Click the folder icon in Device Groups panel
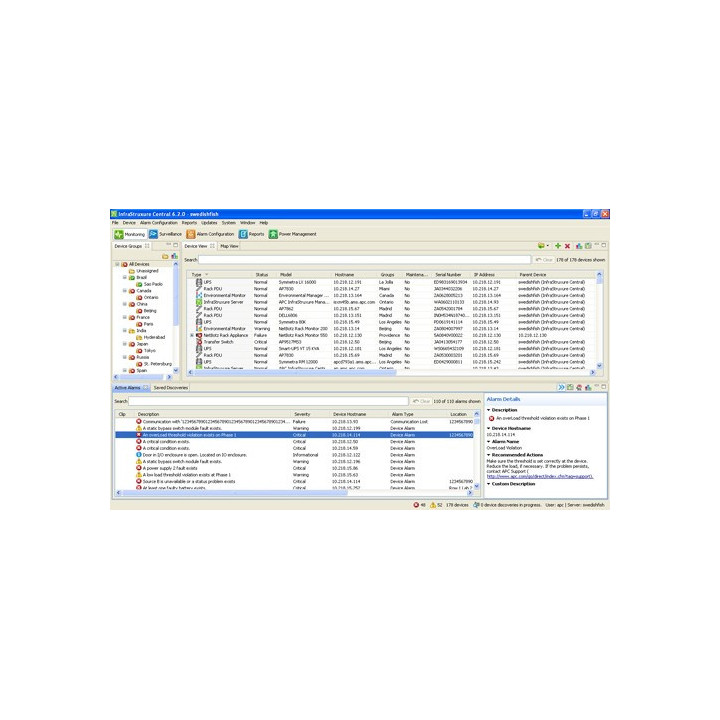 pos(165,256)
